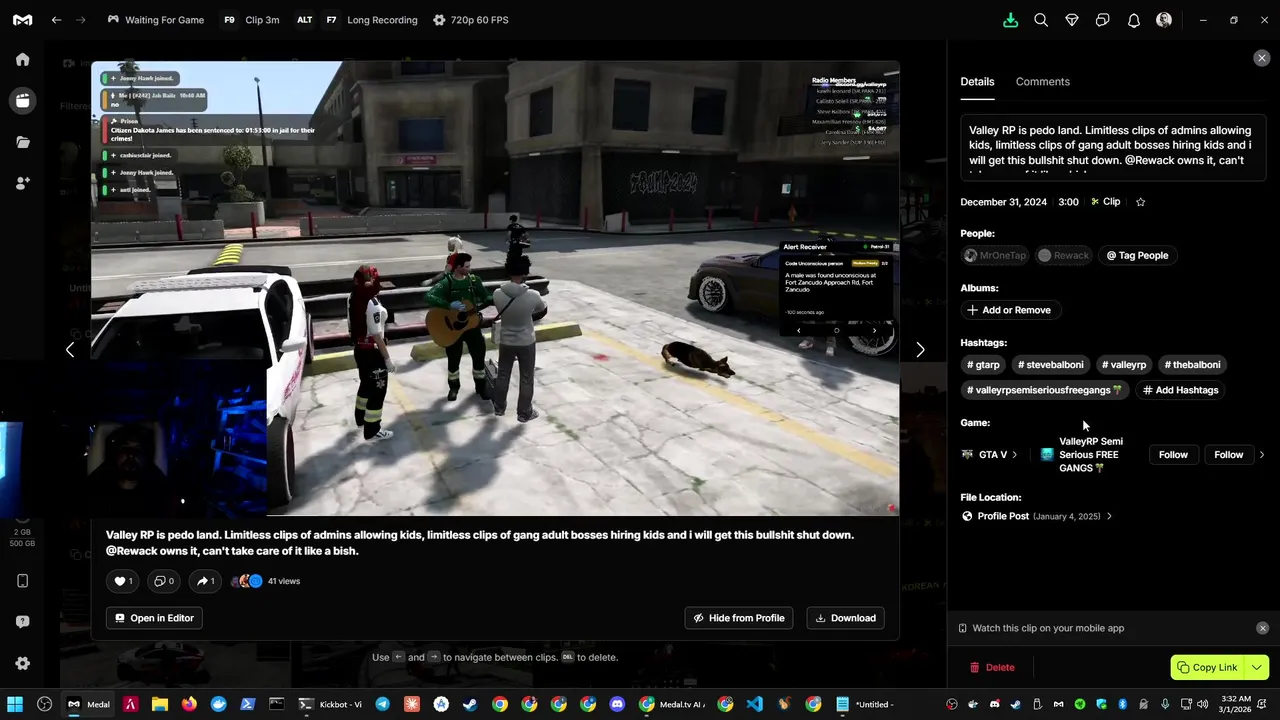Close the clip details panel
Viewport: 1280px width, 720px height.
pyautogui.click(x=1261, y=58)
